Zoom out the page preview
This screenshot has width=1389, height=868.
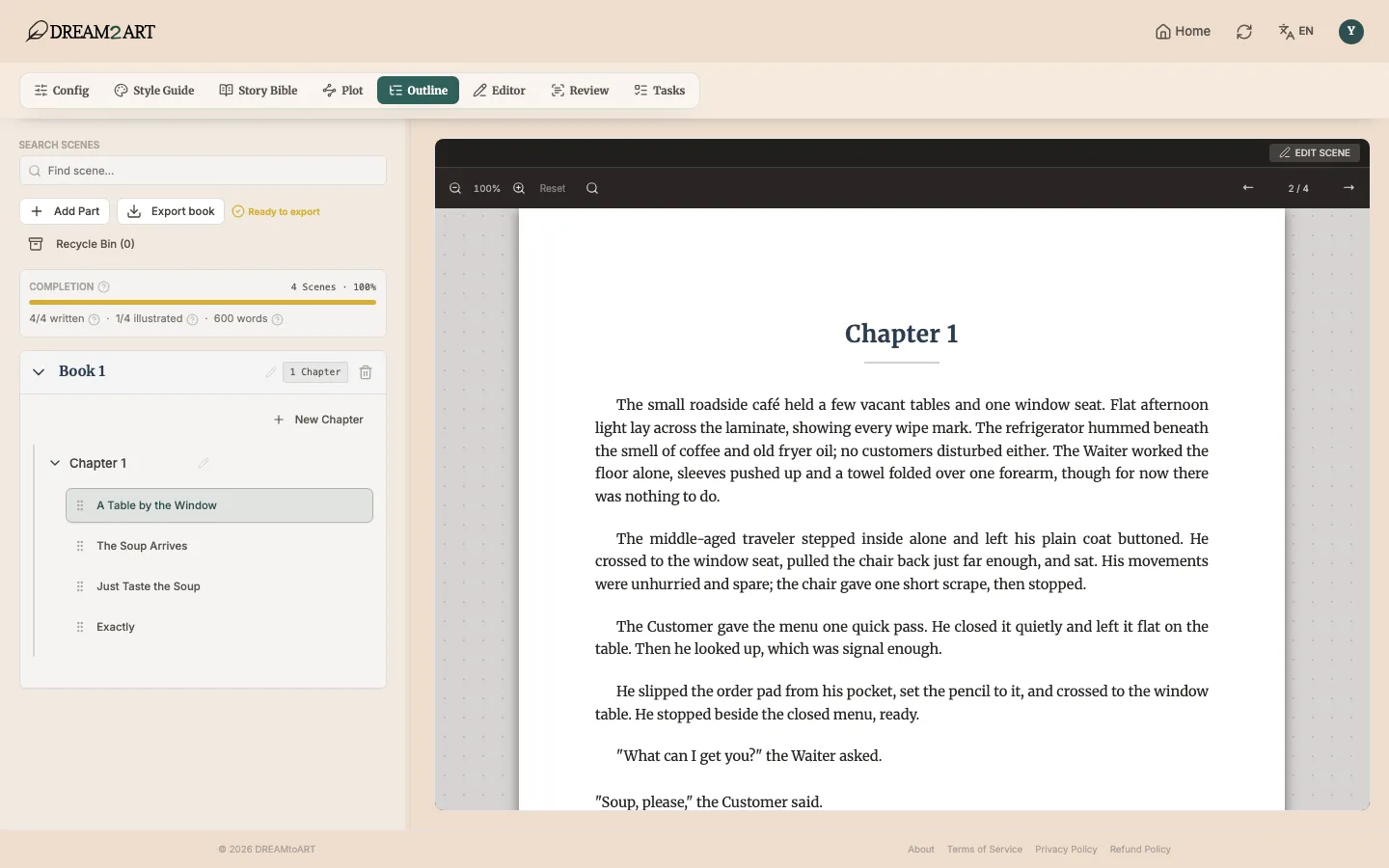coord(455,188)
